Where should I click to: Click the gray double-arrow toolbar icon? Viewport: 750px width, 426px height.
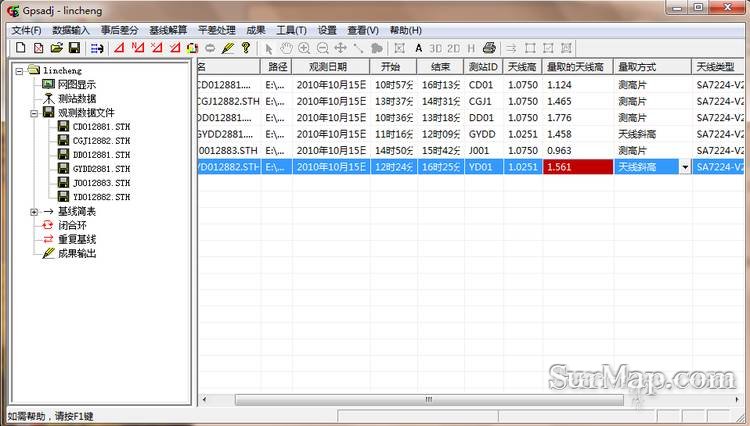pos(210,48)
